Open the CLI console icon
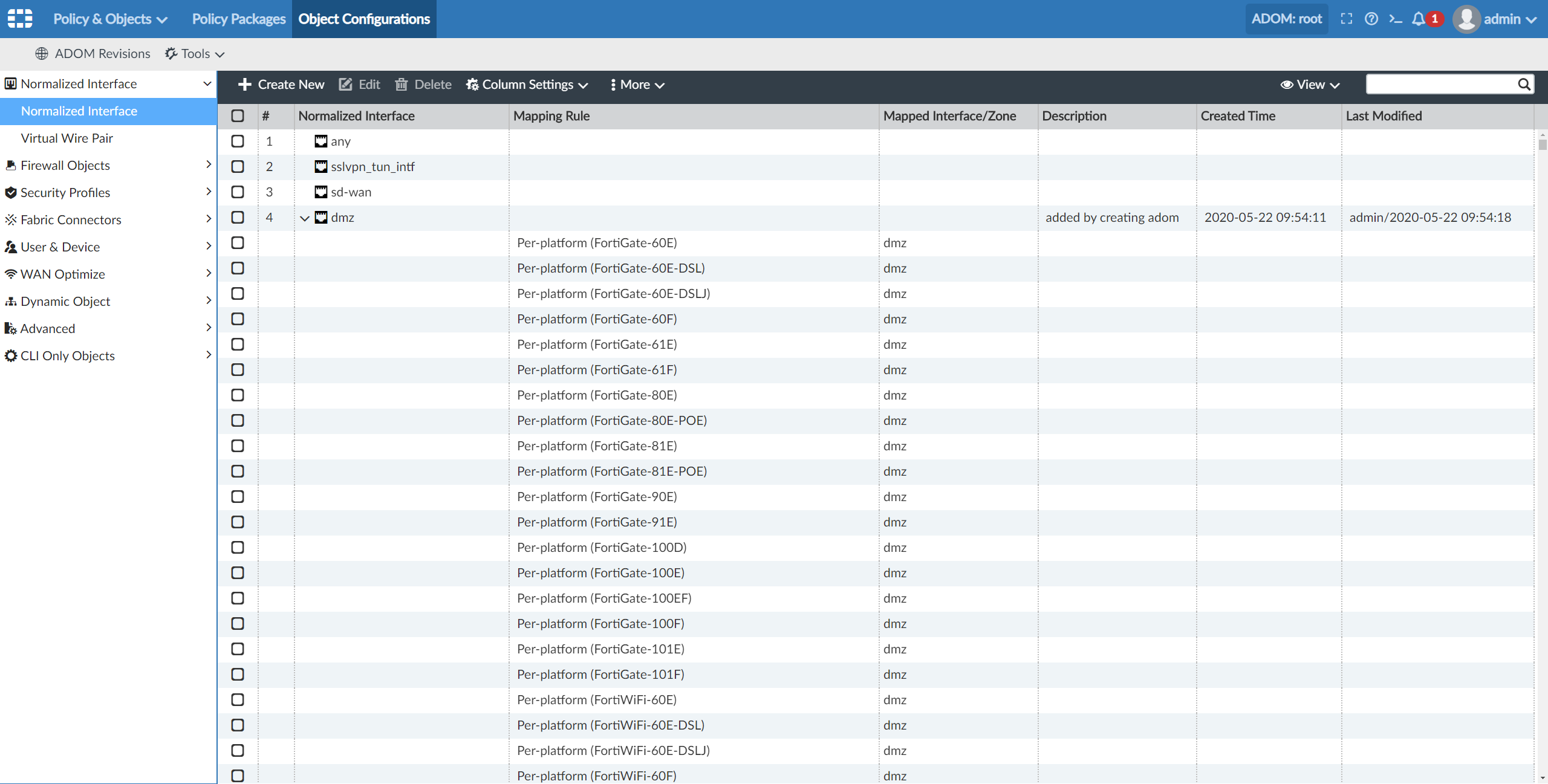 [1396, 19]
